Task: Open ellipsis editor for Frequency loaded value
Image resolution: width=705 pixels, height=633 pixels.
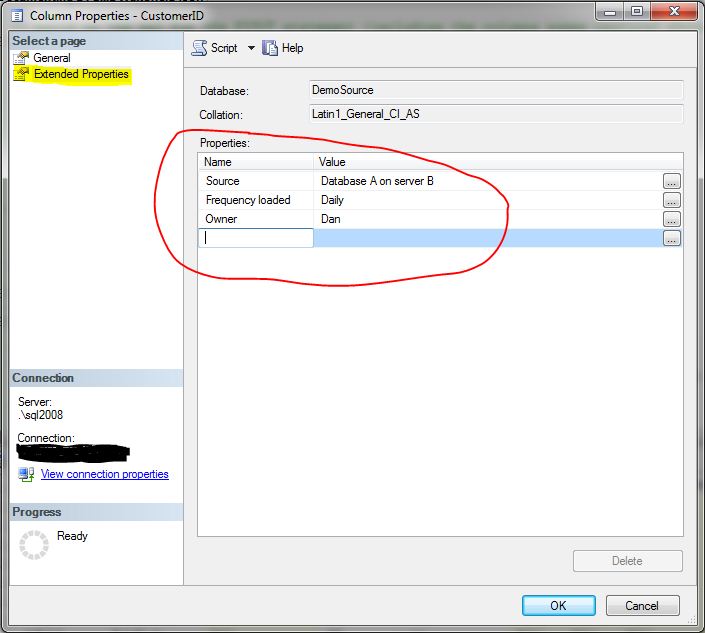Action: click(x=672, y=200)
